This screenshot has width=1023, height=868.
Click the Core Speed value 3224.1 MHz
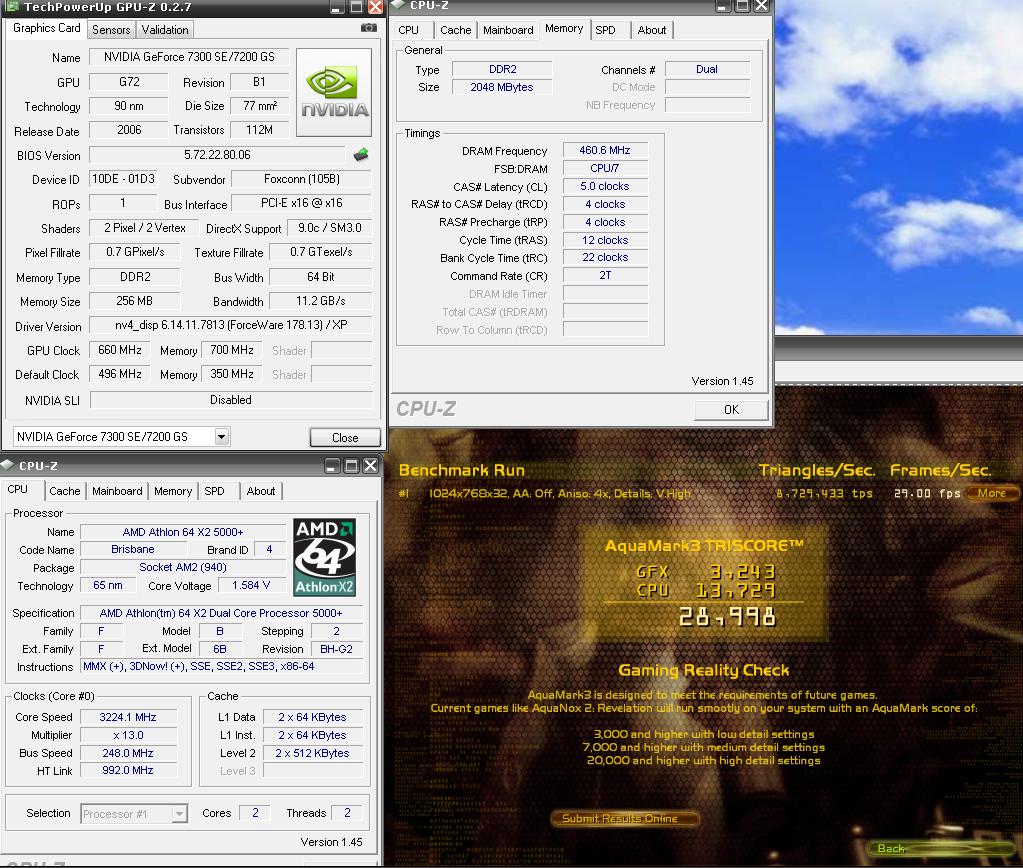click(x=128, y=717)
